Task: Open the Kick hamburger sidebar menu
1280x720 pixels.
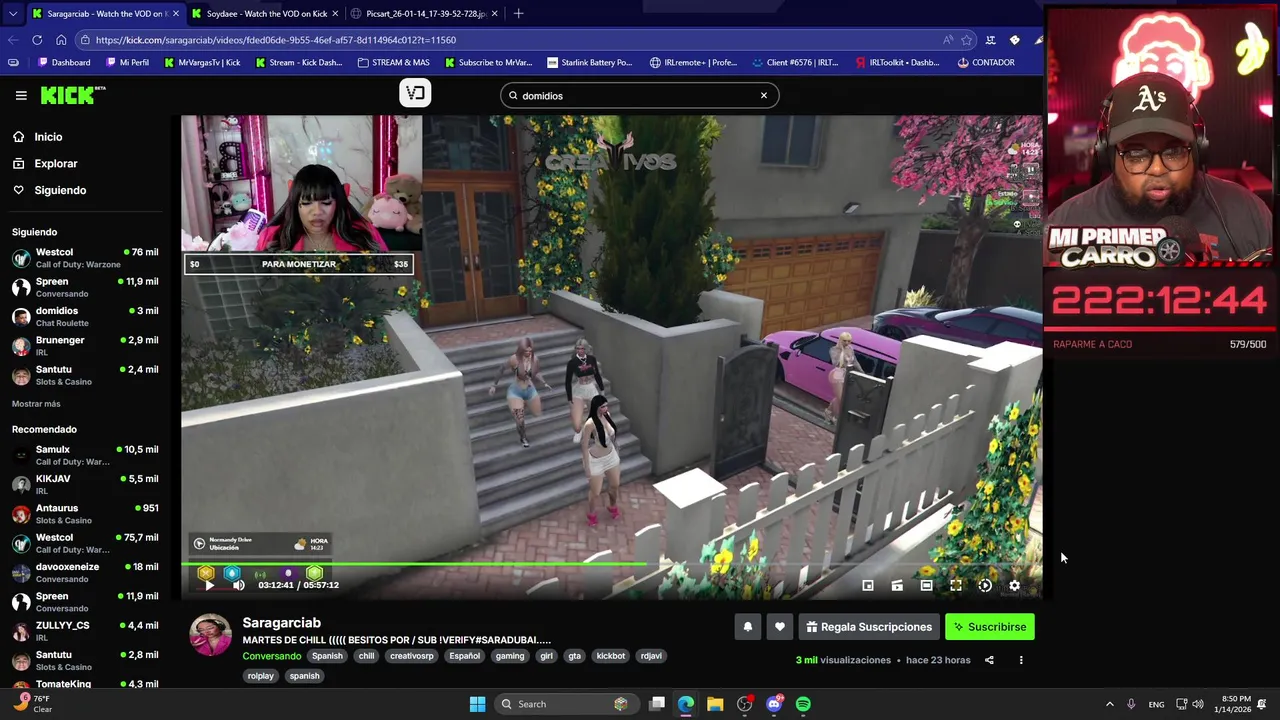Action: click(x=21, y=95)
